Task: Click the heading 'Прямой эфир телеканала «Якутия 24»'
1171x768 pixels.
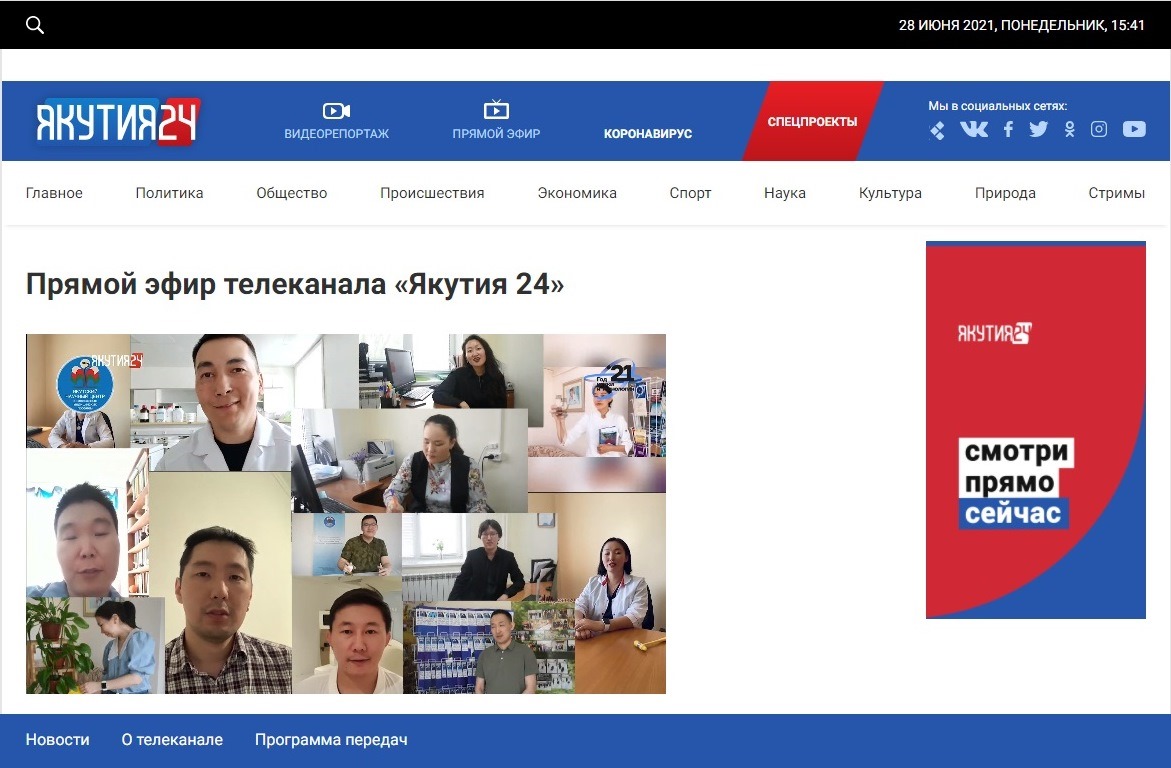Action: point(295,284)
